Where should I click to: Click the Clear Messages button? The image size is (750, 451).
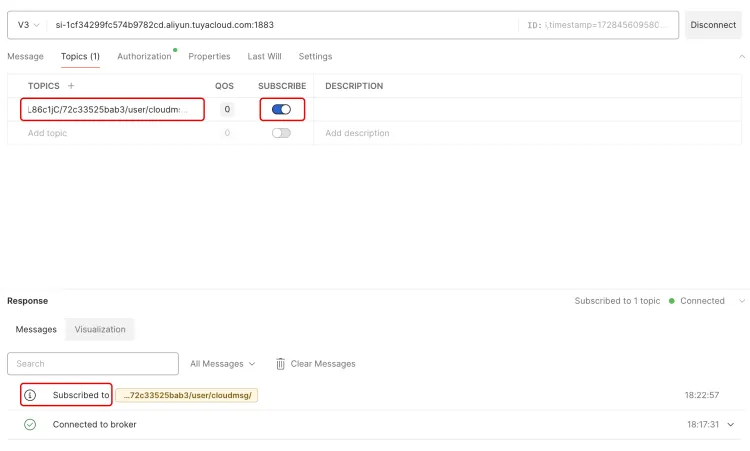tap(316, 364)
